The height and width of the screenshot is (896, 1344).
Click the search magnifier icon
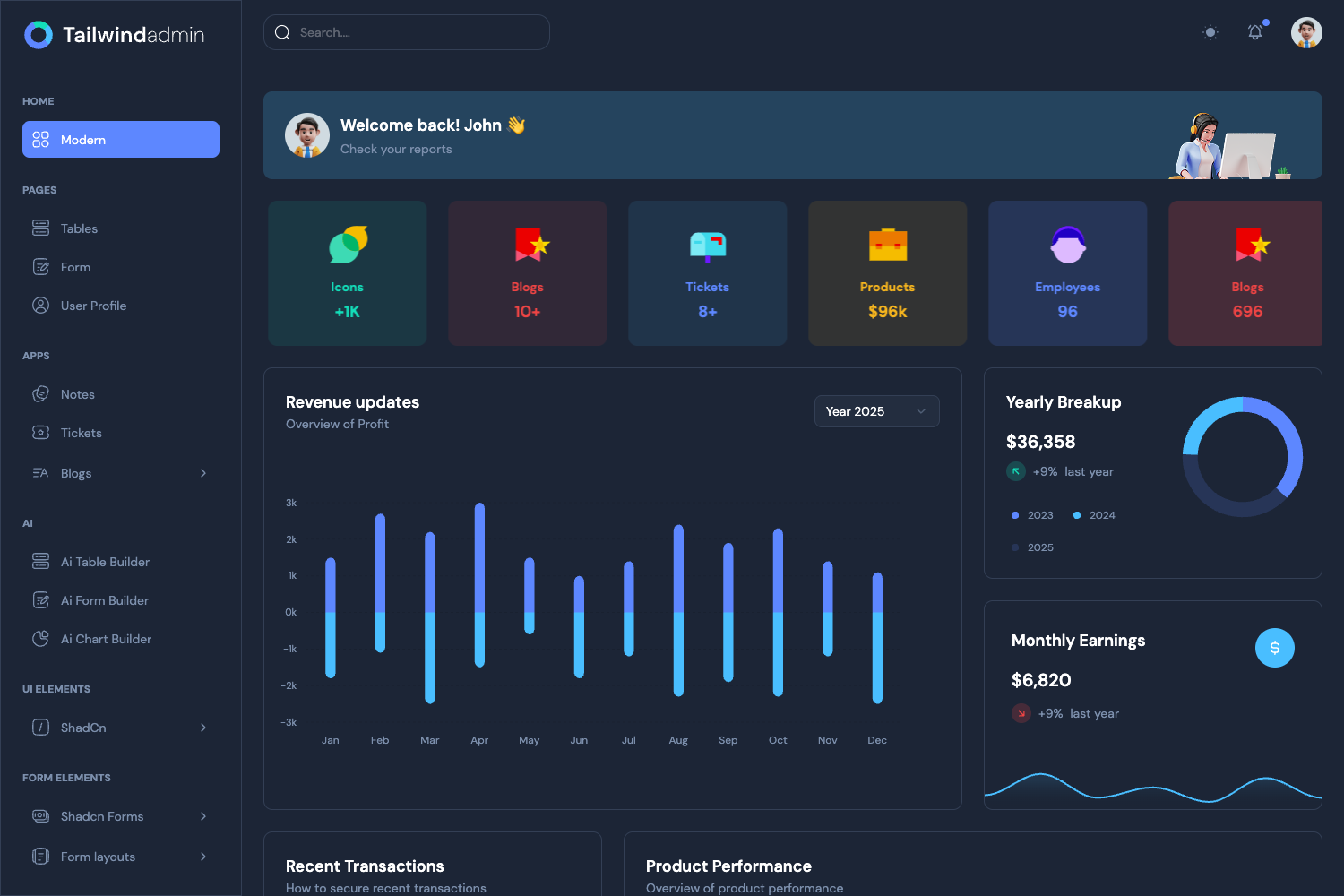point(282,32)
